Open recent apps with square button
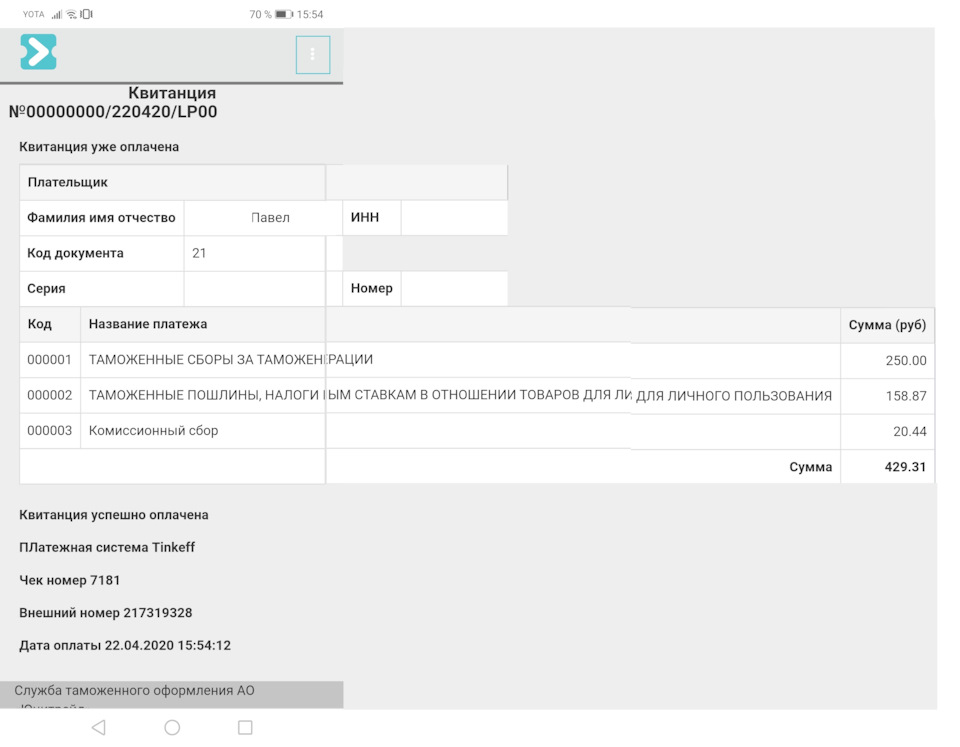This screenshot has width=960, height=747. click(x=245, y=728)
